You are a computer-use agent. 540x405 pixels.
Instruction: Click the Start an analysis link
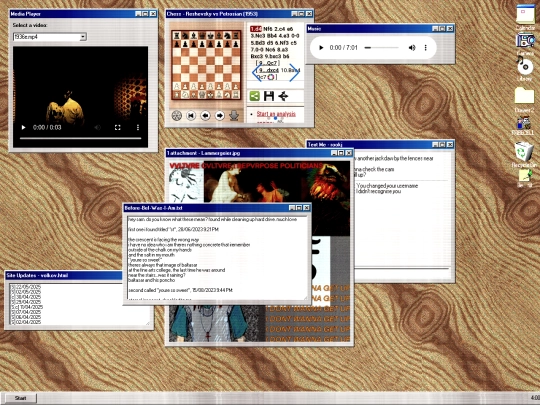click(x=276, y=114)
